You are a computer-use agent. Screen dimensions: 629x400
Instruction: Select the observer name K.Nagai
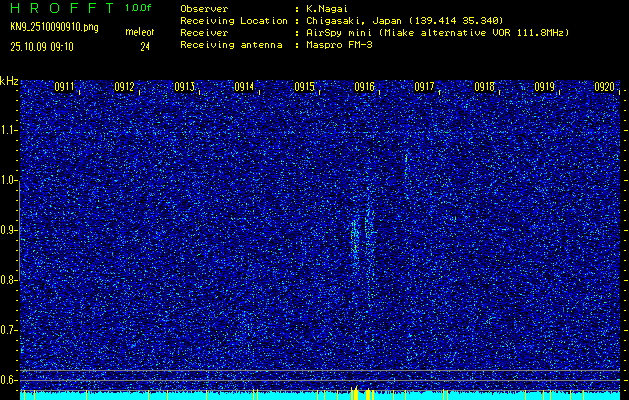(x=329, y=8)
